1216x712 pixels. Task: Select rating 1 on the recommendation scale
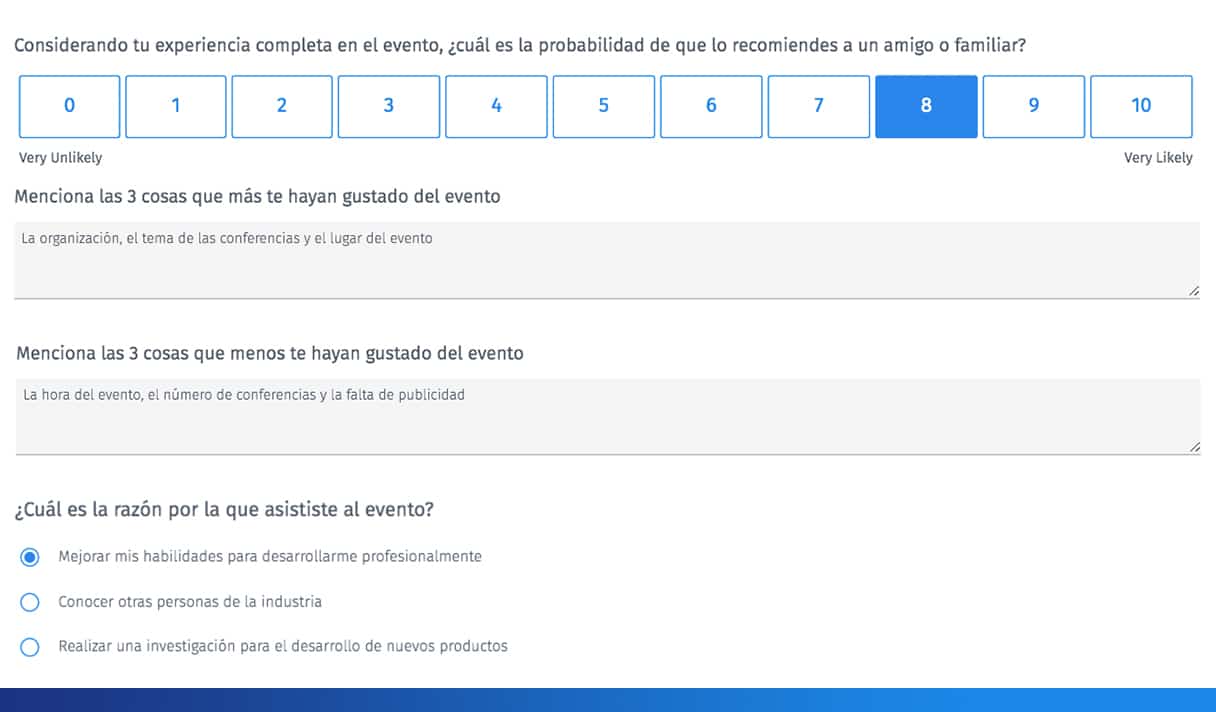coord(176,106)
